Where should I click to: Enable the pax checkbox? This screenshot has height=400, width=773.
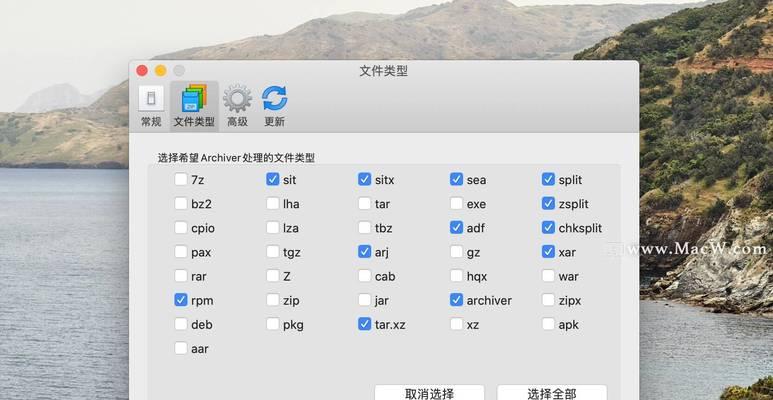click(x=181, y=252)
